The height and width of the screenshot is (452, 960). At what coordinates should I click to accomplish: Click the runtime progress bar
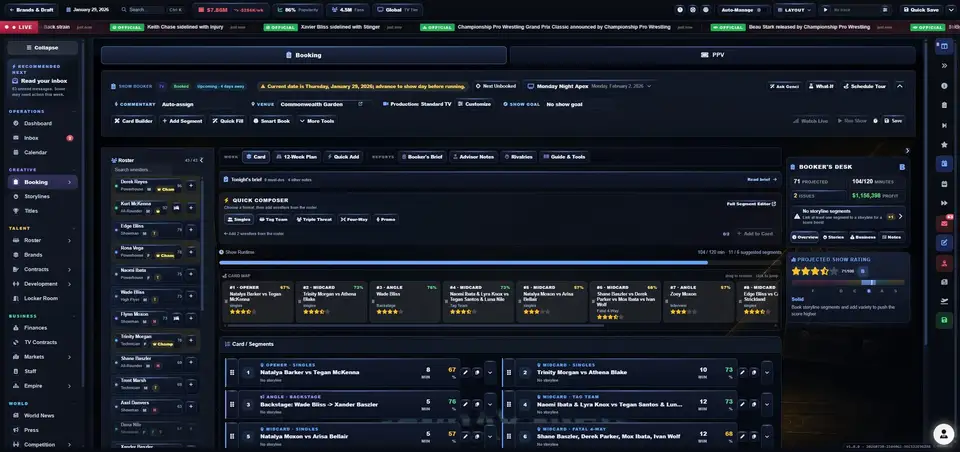pos(500,262)
